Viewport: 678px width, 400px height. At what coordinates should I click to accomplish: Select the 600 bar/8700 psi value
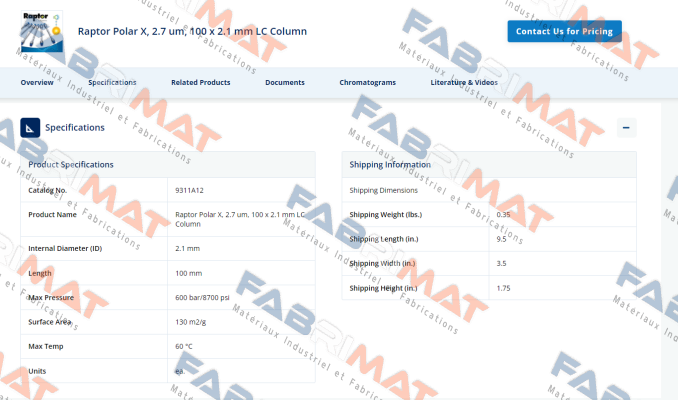pyautogui.click(x=202, y=298)
